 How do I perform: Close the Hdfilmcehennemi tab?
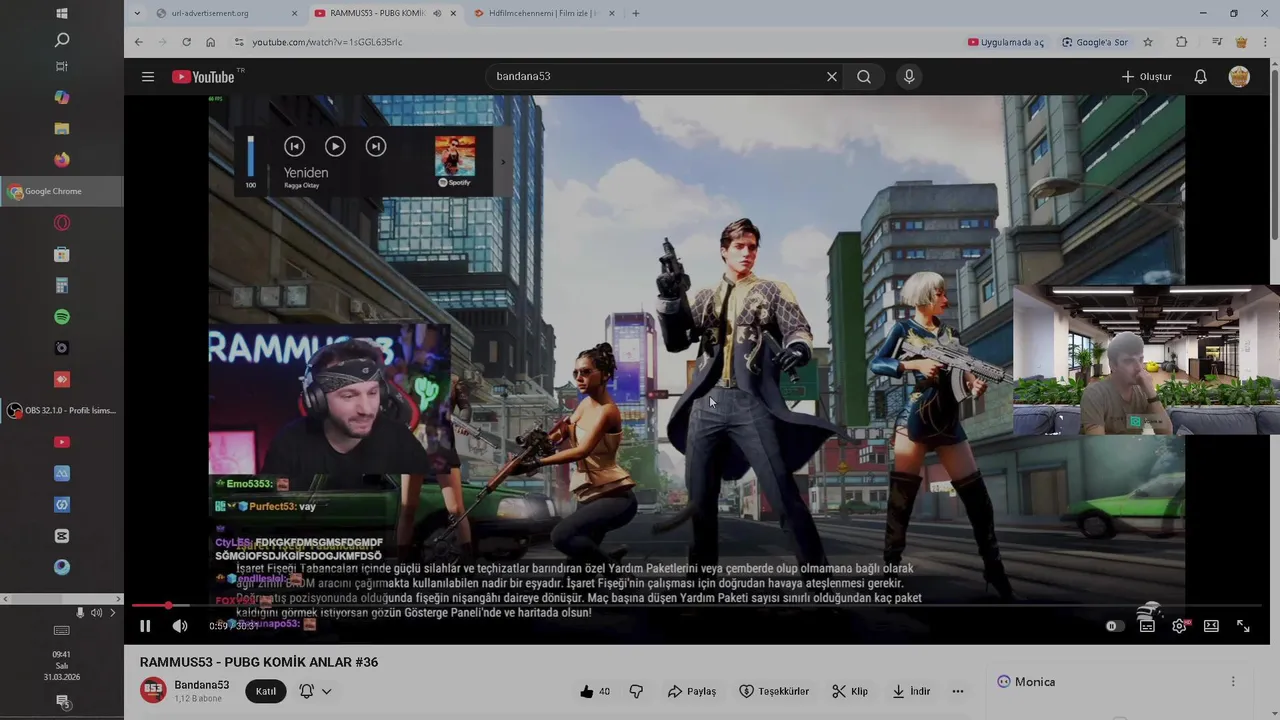612,13
